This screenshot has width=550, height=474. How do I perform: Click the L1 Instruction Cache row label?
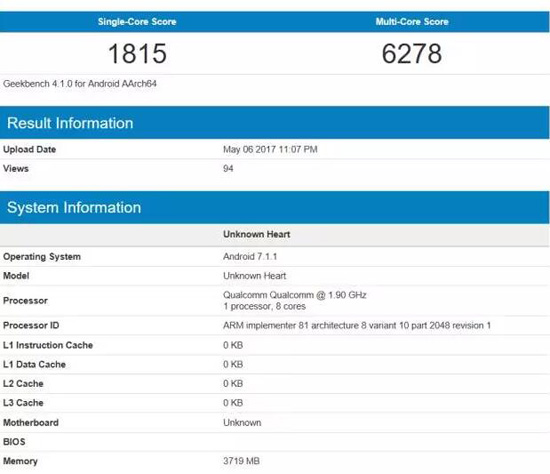[x=48, y=345]
